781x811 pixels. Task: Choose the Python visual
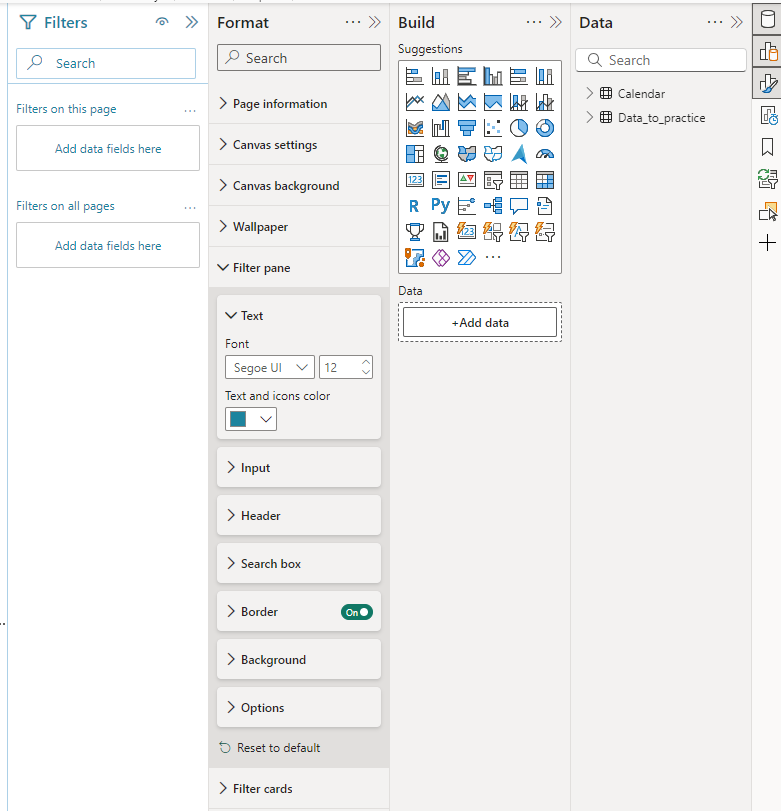[441, 206]
